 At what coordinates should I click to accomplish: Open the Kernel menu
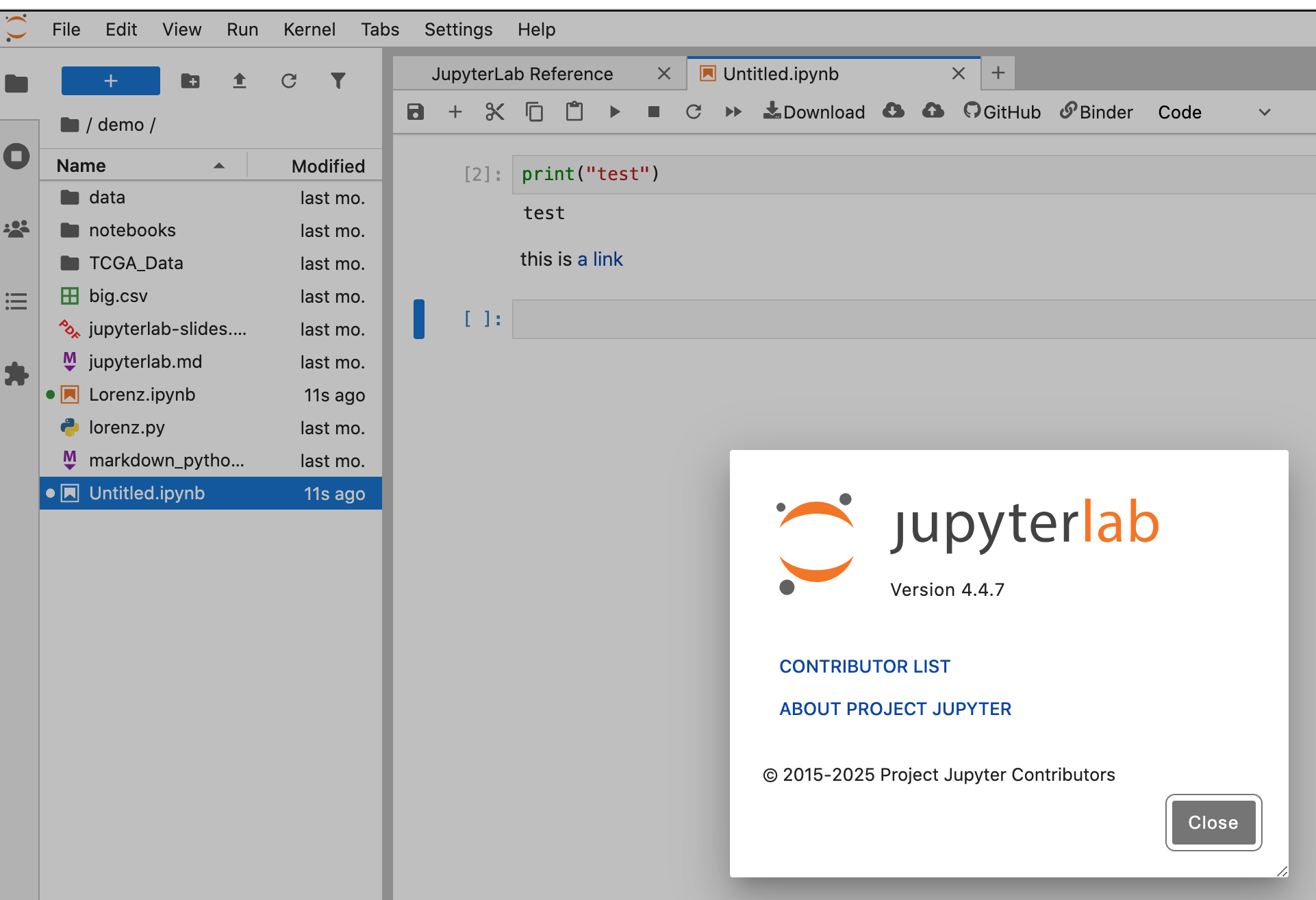pos(309,29)
